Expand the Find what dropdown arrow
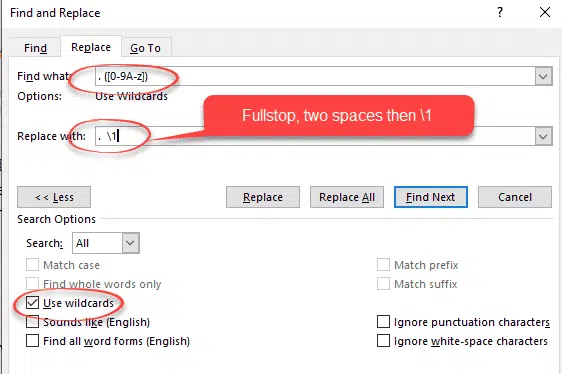Screen dimensions: 562x374 coord(543,76)
